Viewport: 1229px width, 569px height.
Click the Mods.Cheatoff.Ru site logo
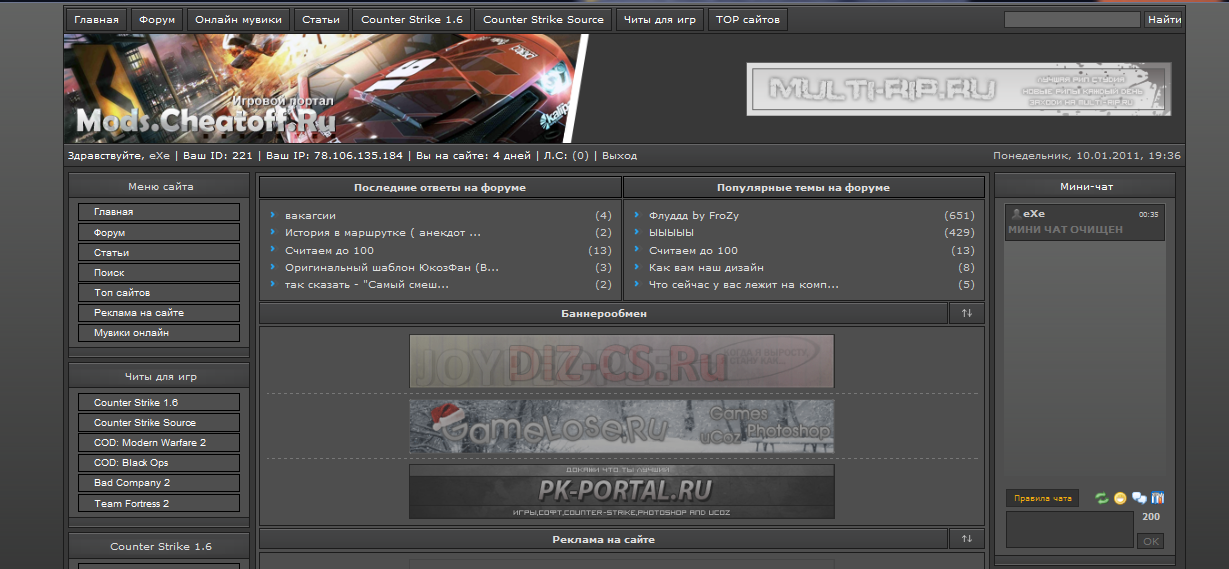(x=205, y=120)
